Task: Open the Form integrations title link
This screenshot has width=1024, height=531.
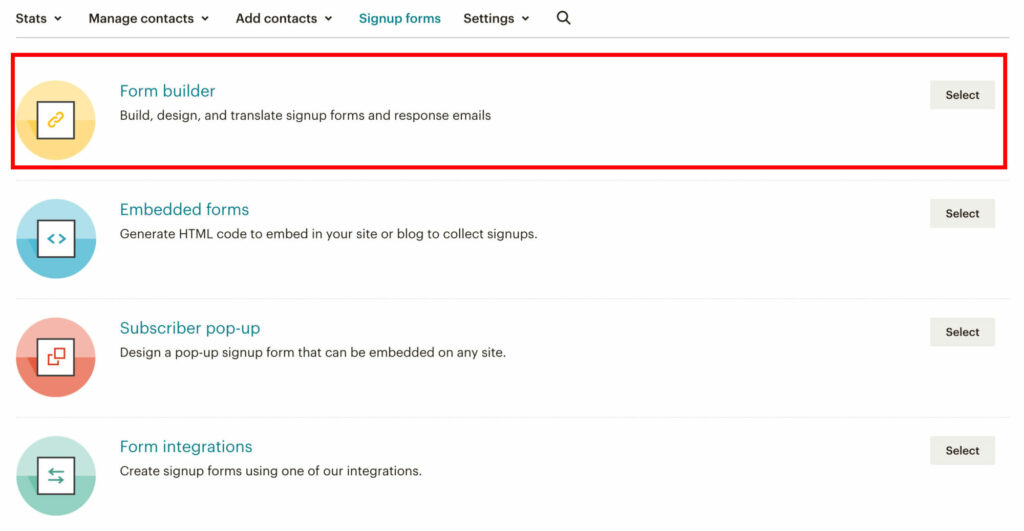Action: pos(185,447)
